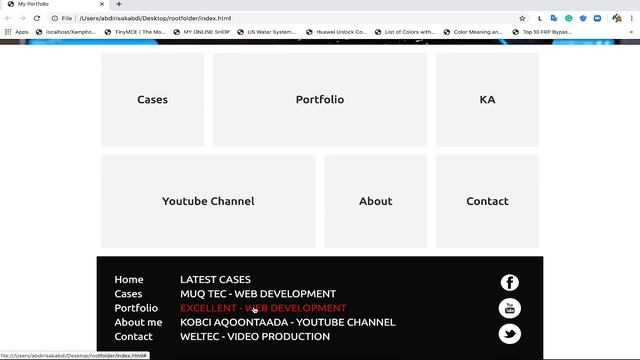Open the Facebook icon in footer

point(509,282)
